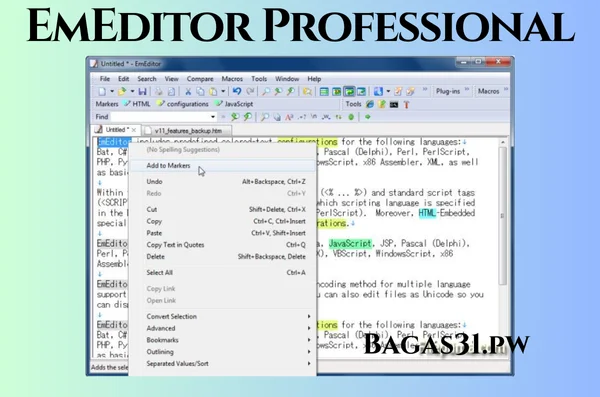Click the yellow tool icon next to Internet Explorer
Screen dimensions: 600x397
click(382, 104)
